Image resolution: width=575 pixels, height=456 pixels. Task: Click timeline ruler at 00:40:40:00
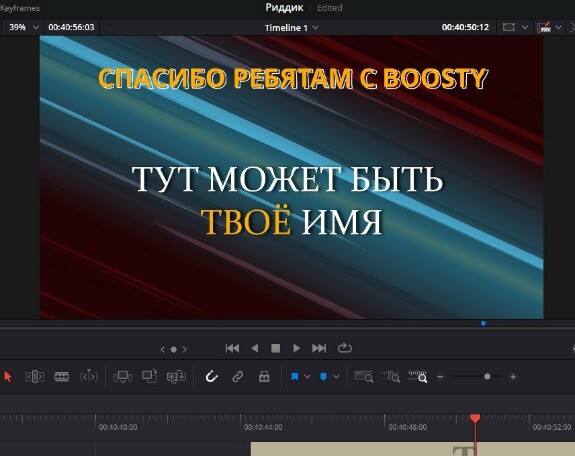coord(117,427)
